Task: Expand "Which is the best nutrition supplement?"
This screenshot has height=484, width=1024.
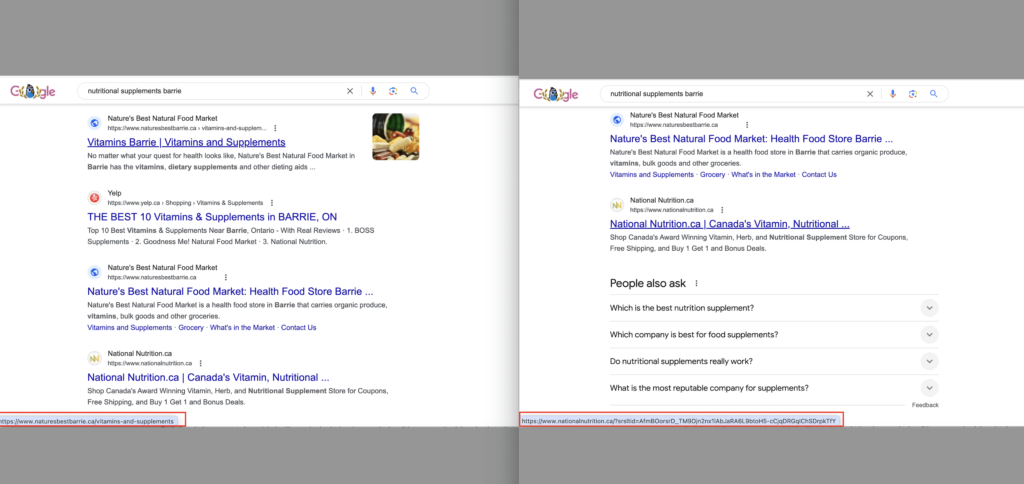Action: 929,308
